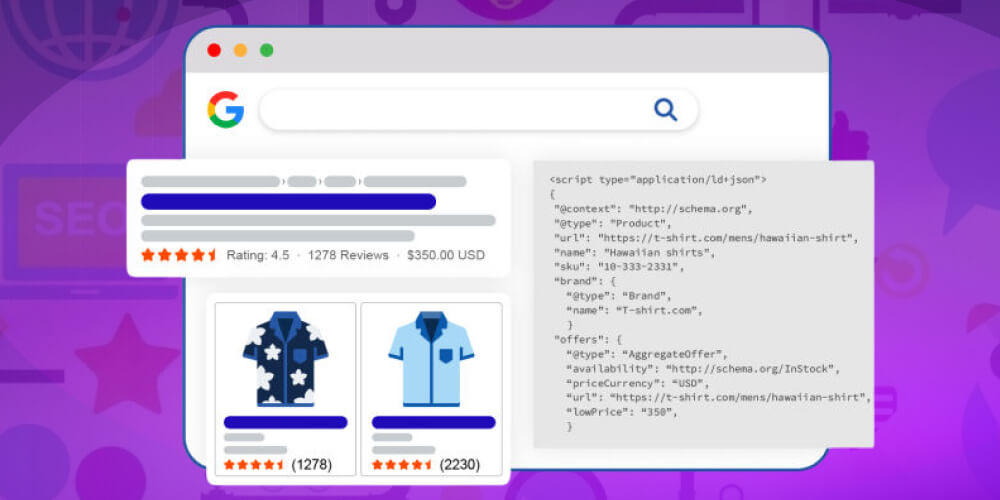Click the magnifying glass search icon

(x=665, y=109)
